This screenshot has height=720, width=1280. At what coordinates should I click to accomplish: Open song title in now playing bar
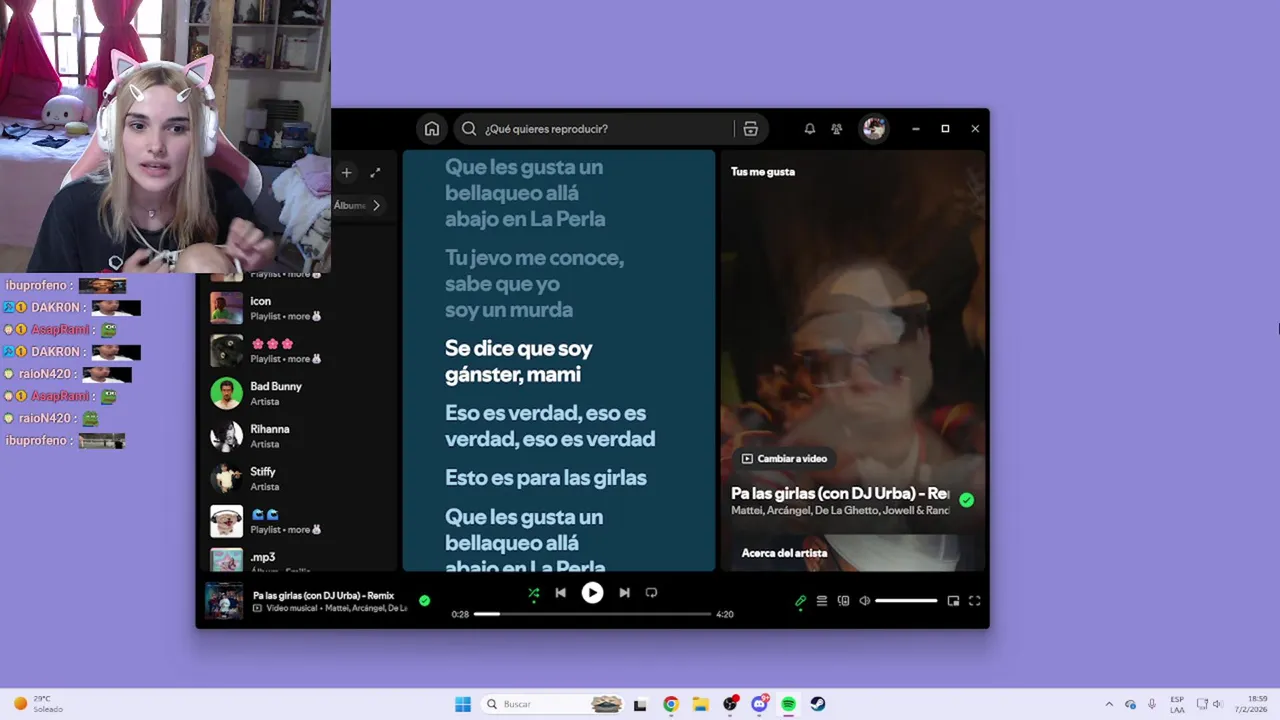324,595
